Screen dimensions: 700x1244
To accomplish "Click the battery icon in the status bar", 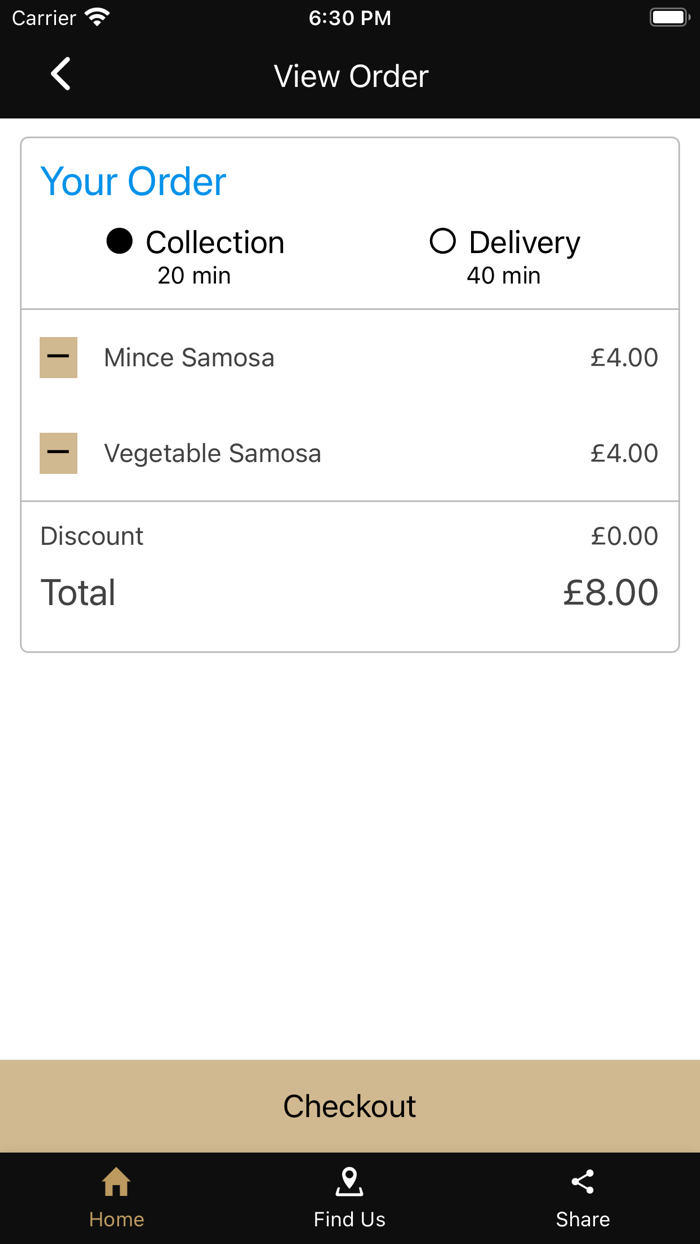I will click(667, 18).
